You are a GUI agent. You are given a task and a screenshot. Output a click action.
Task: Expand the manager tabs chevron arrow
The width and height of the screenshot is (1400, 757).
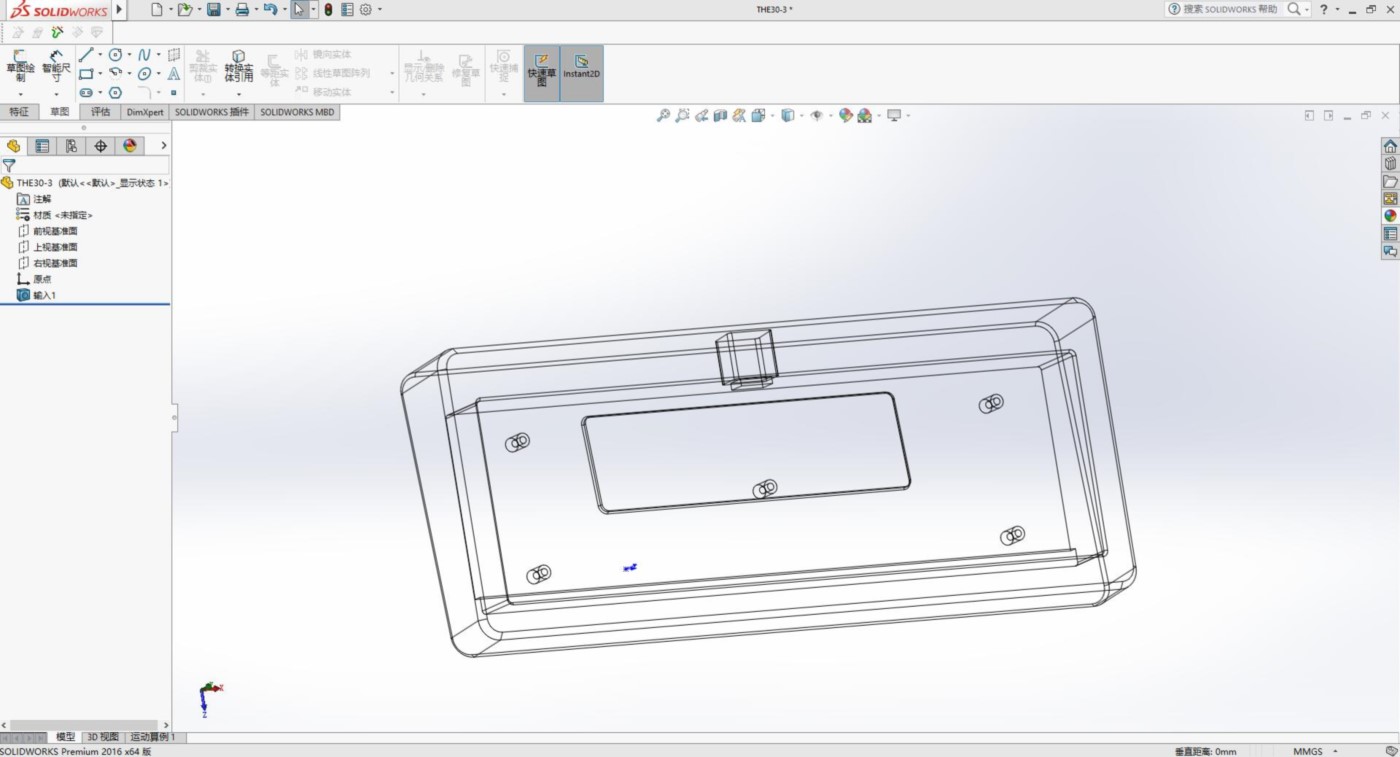163,146
